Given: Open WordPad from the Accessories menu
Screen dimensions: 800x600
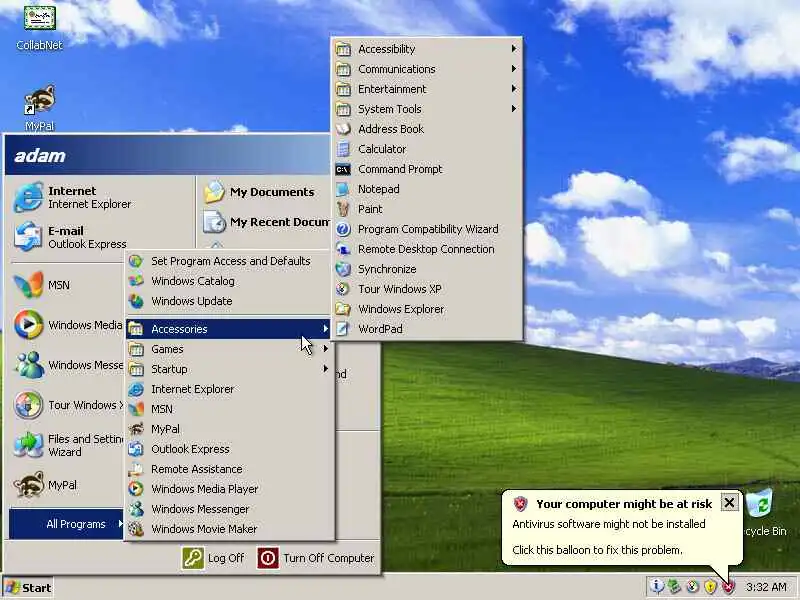Looking at the screenshot, I should 428,329.
